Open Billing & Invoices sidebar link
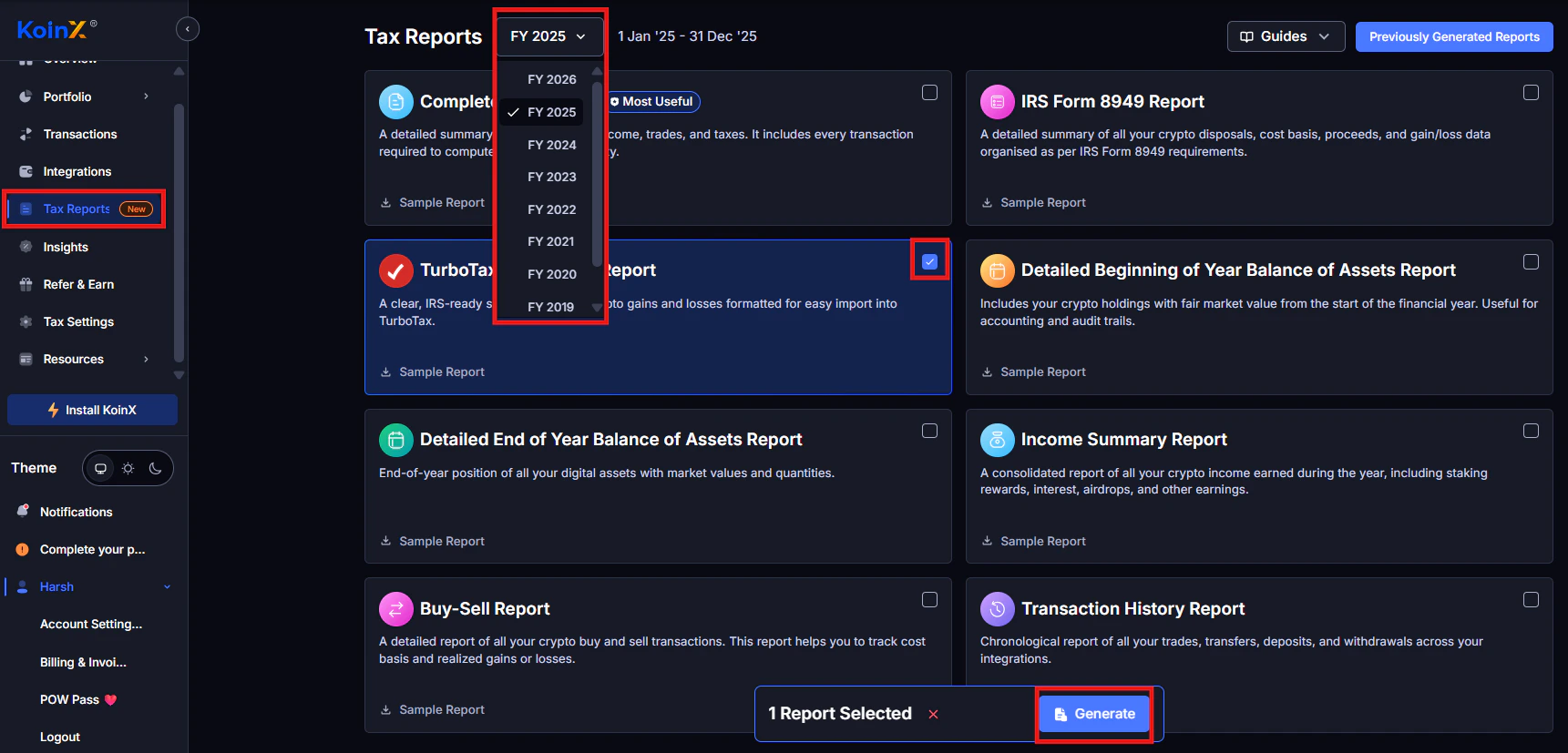Screen dimensions: 1568x753 tap(83, 662)
